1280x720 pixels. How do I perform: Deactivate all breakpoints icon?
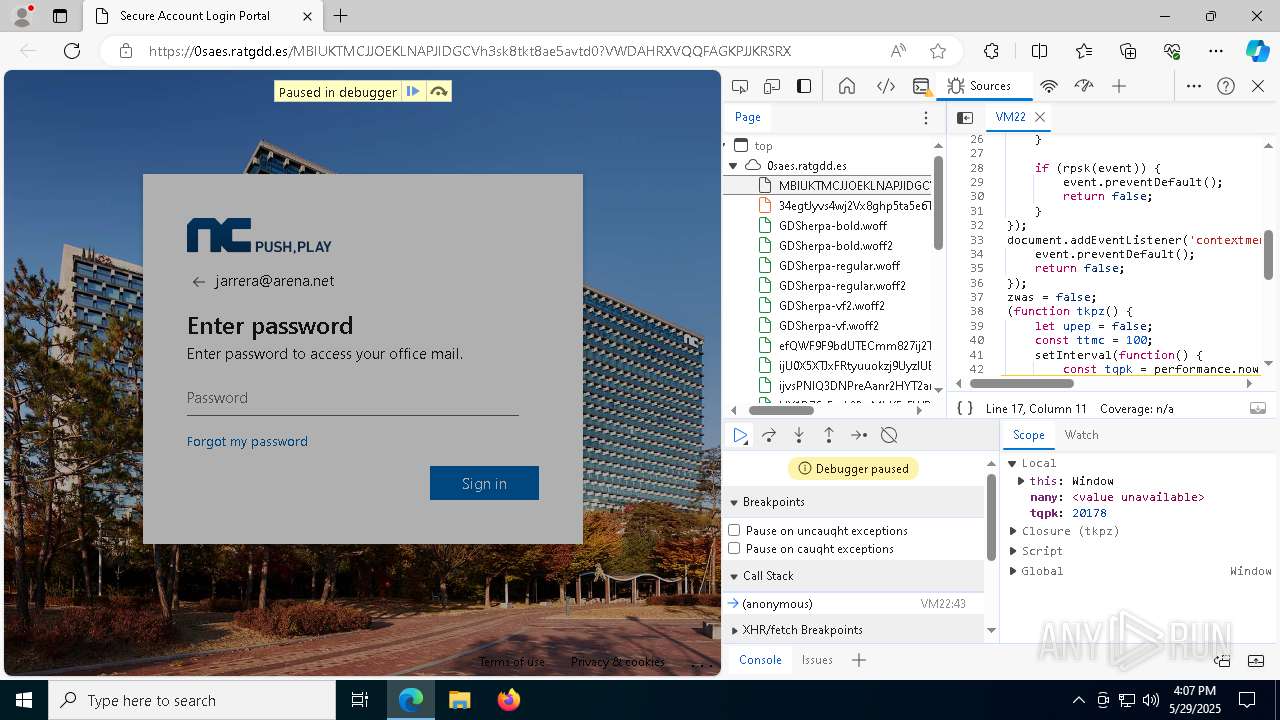pyautogui.click(x=889, y=435)
